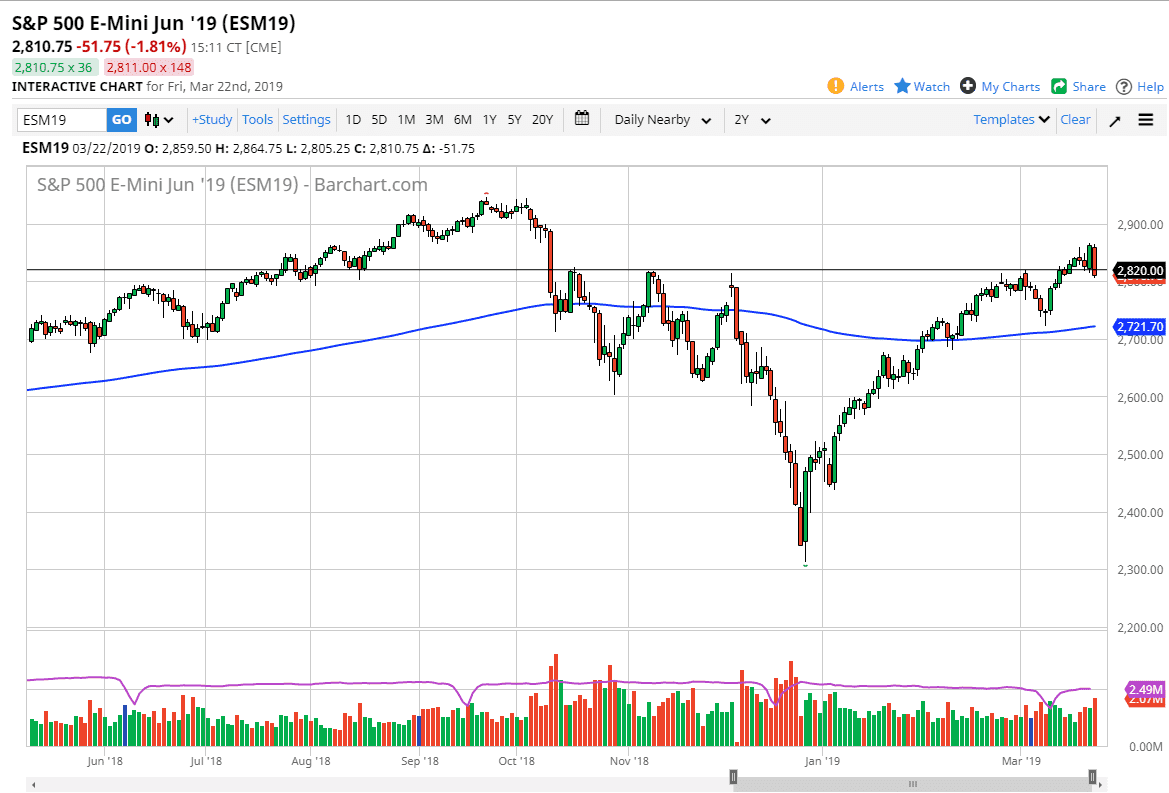Viewport: 1169px width, 793px height.
Task: Click the calendar date-range icon
Action: 583,119
